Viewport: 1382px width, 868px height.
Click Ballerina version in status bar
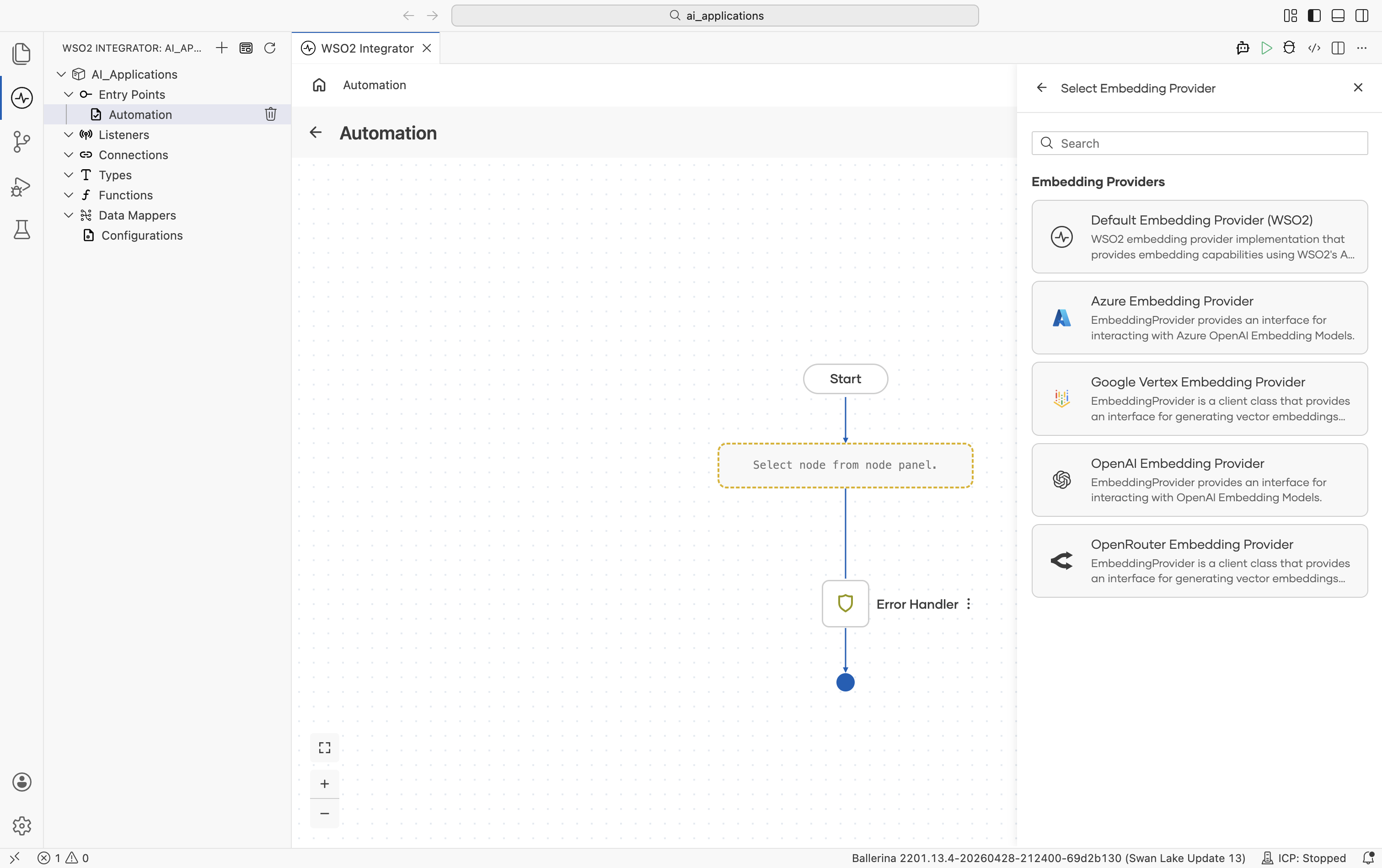point(1048,857)
